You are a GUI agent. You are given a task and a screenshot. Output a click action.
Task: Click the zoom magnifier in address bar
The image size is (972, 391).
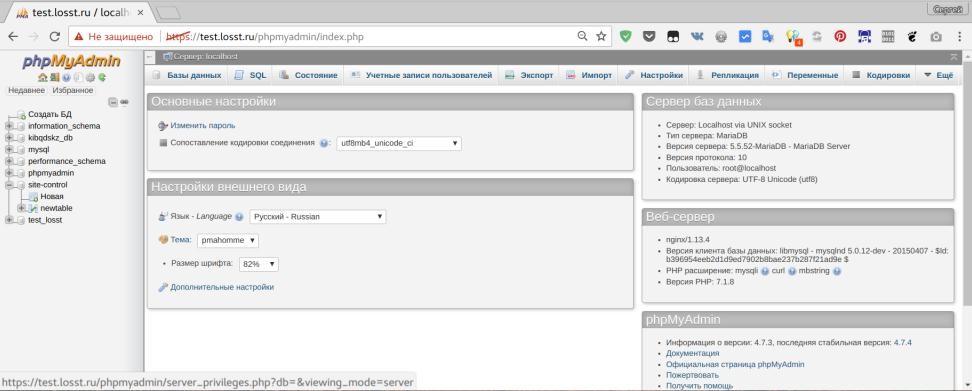[x=582, y=37]
